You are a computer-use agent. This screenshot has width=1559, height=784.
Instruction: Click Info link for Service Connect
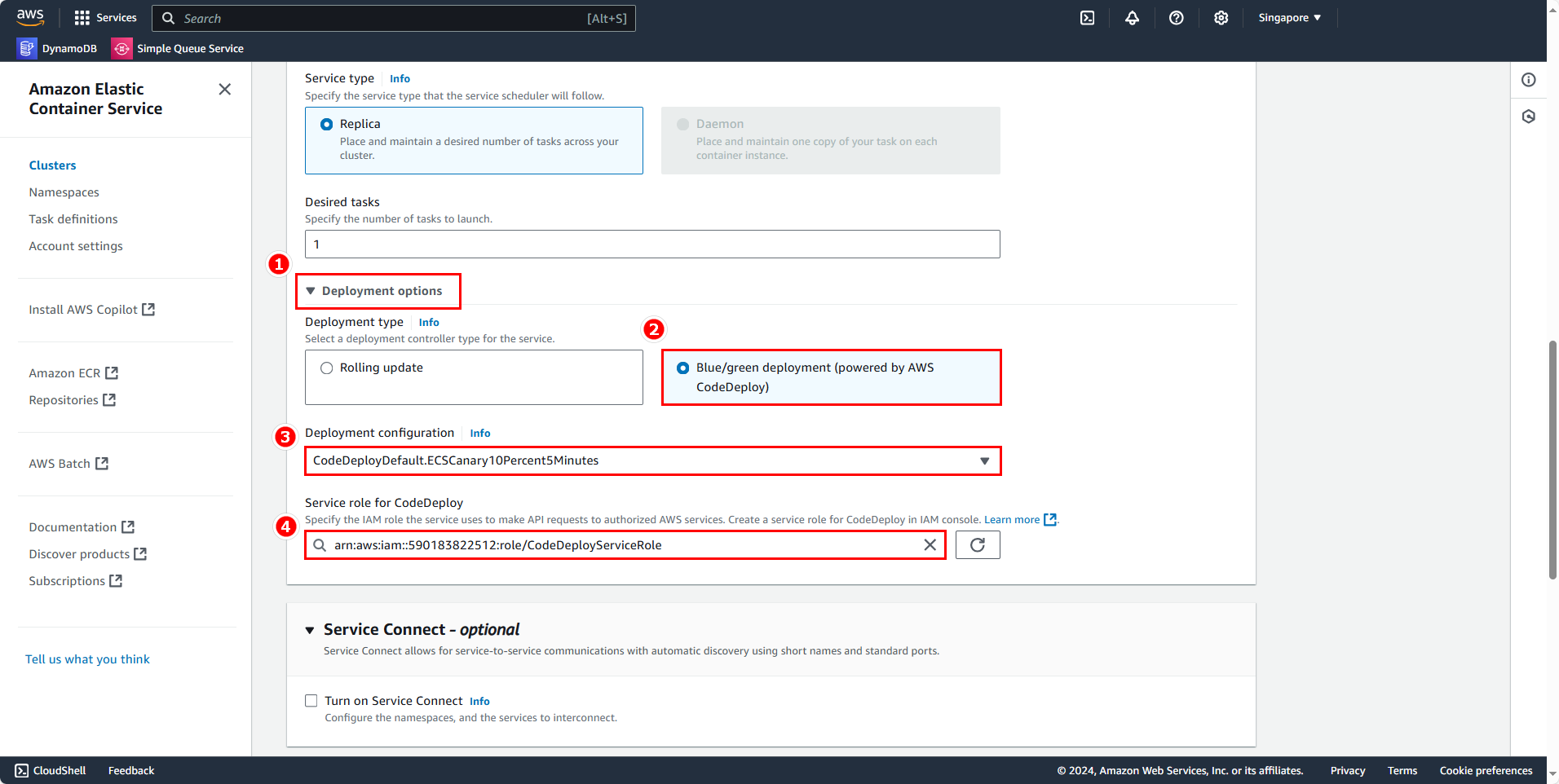[x=479, y=702]
